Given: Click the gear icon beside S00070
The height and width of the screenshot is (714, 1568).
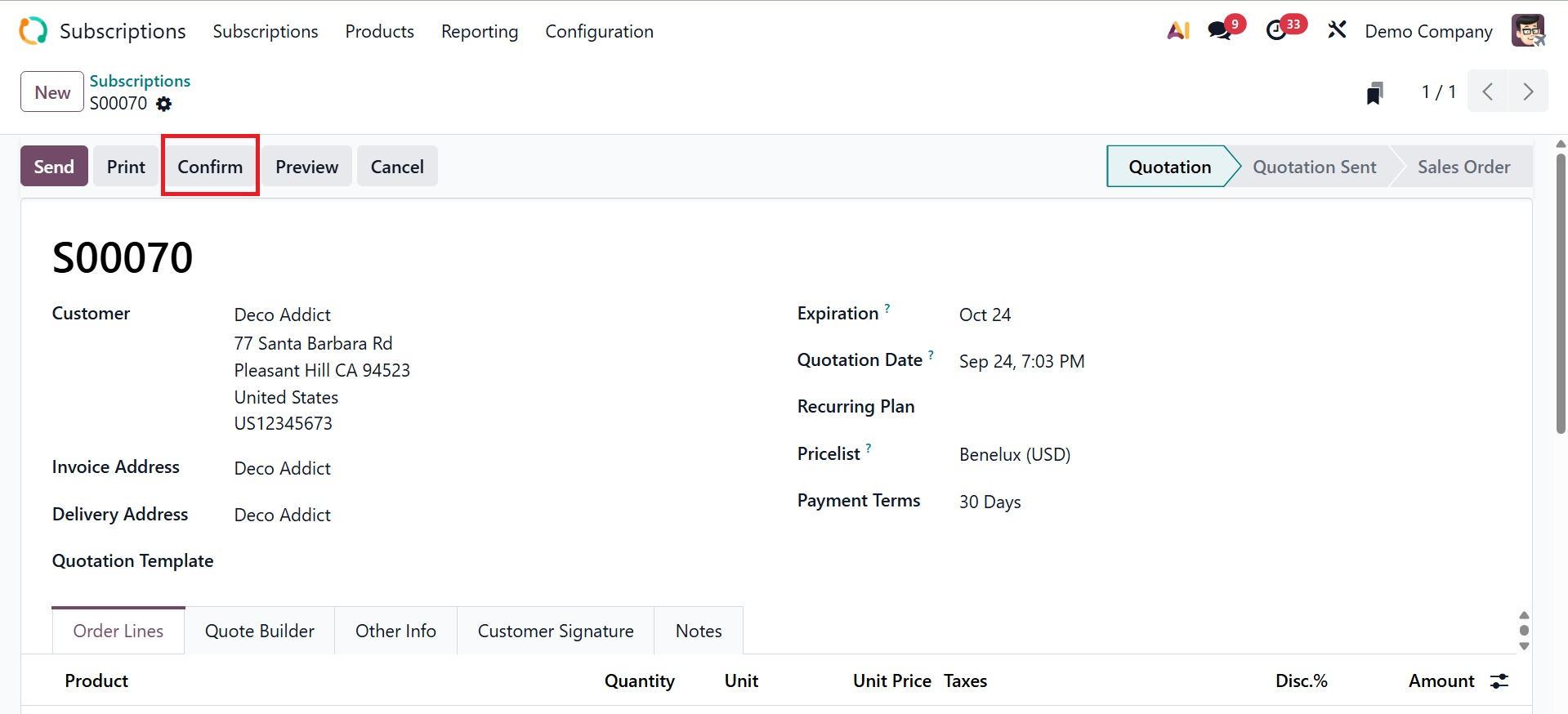Looking at the screenshot, I should click(164, 104).
